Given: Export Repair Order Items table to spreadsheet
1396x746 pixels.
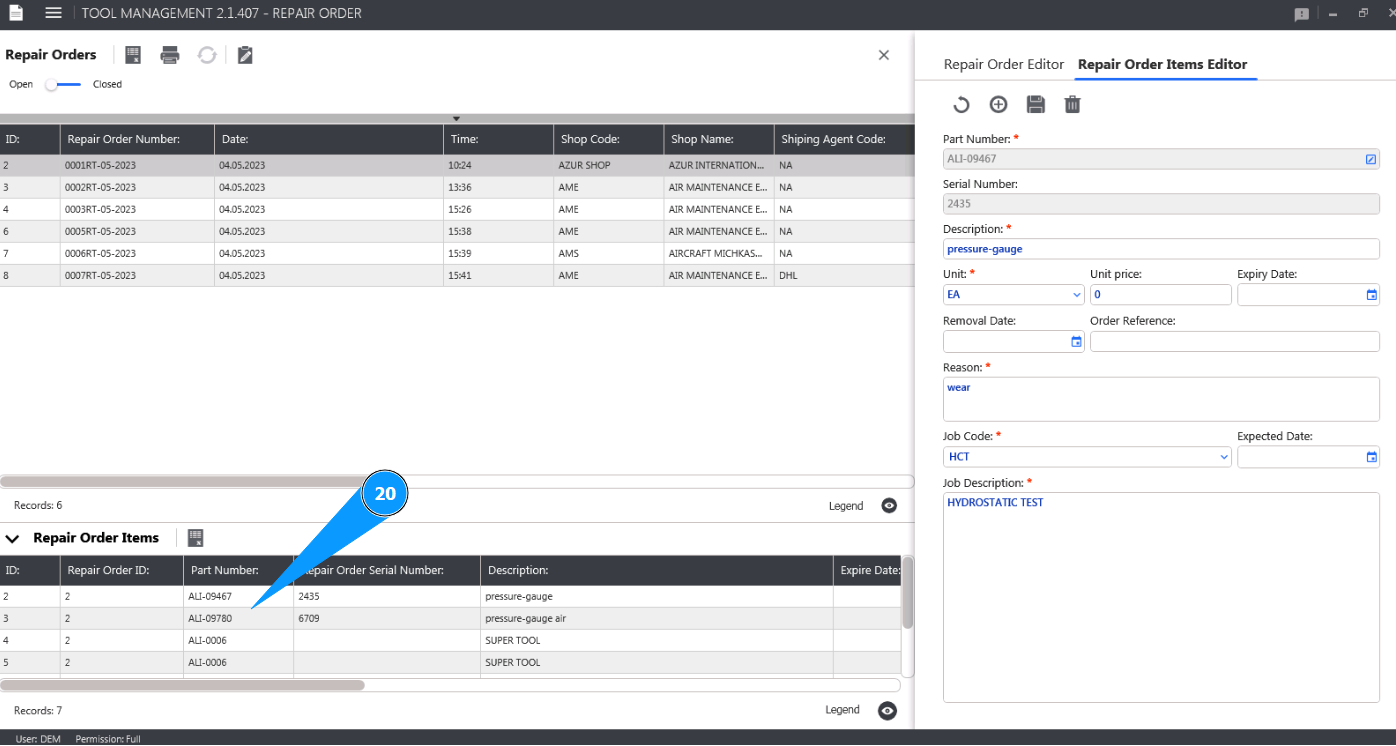Looking at the screenshot, I should pyautogui.click(x=196, y=538).
